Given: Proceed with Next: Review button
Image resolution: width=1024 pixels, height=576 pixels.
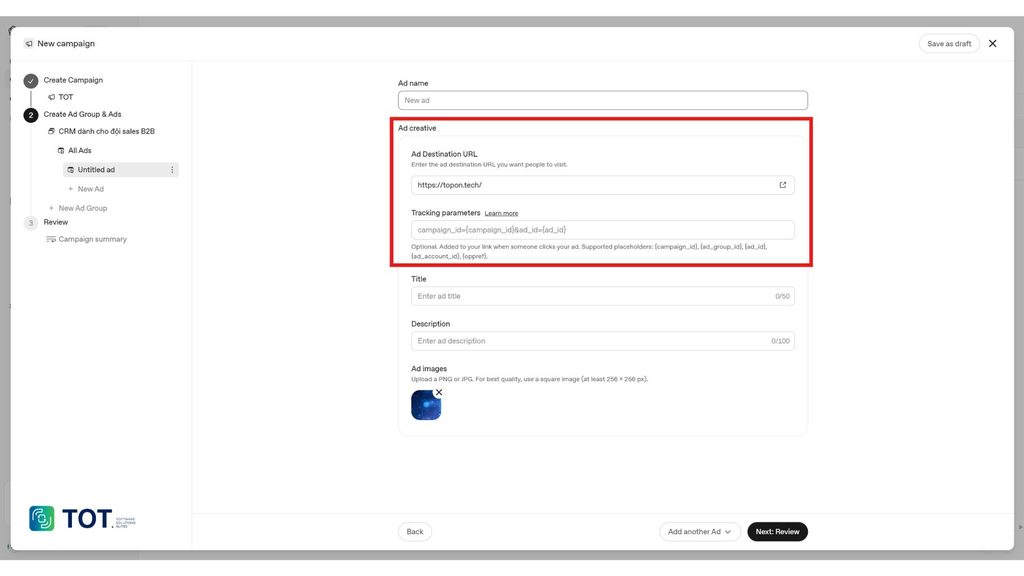Looking at the screenshot, I should 777,532.
